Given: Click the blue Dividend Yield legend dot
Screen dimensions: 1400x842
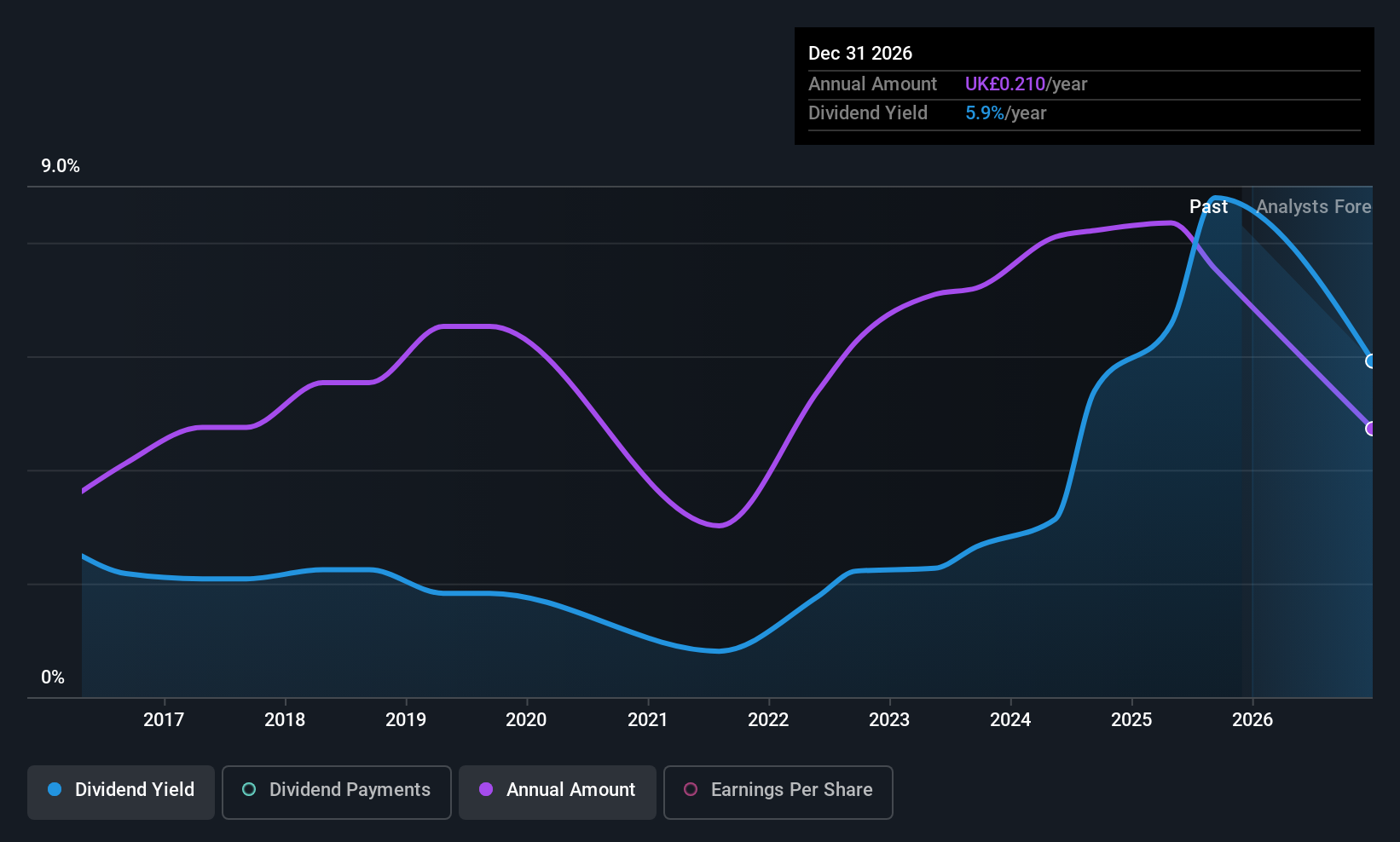Looking at the screenshot, I should [54, 790].
